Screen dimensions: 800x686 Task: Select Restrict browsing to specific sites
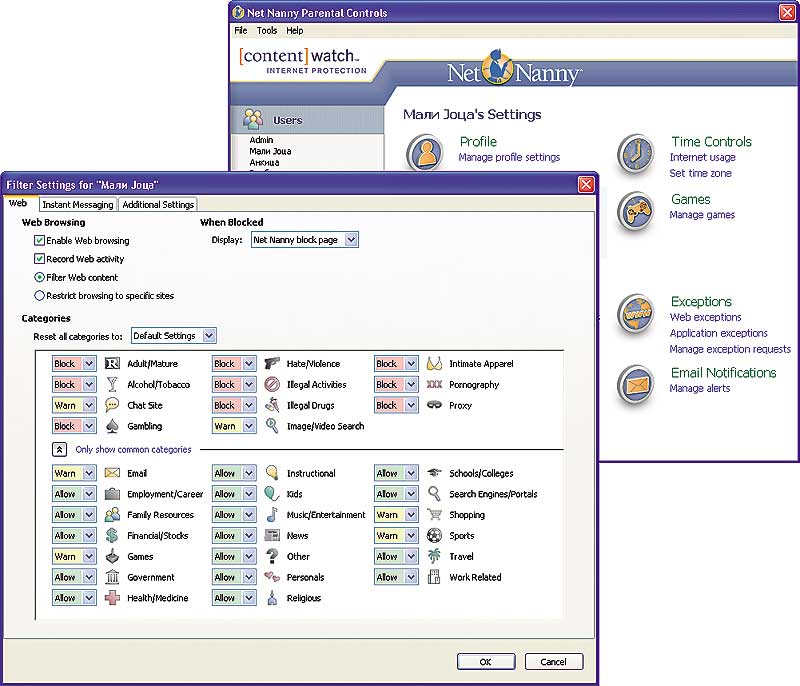tap(39, 295)
